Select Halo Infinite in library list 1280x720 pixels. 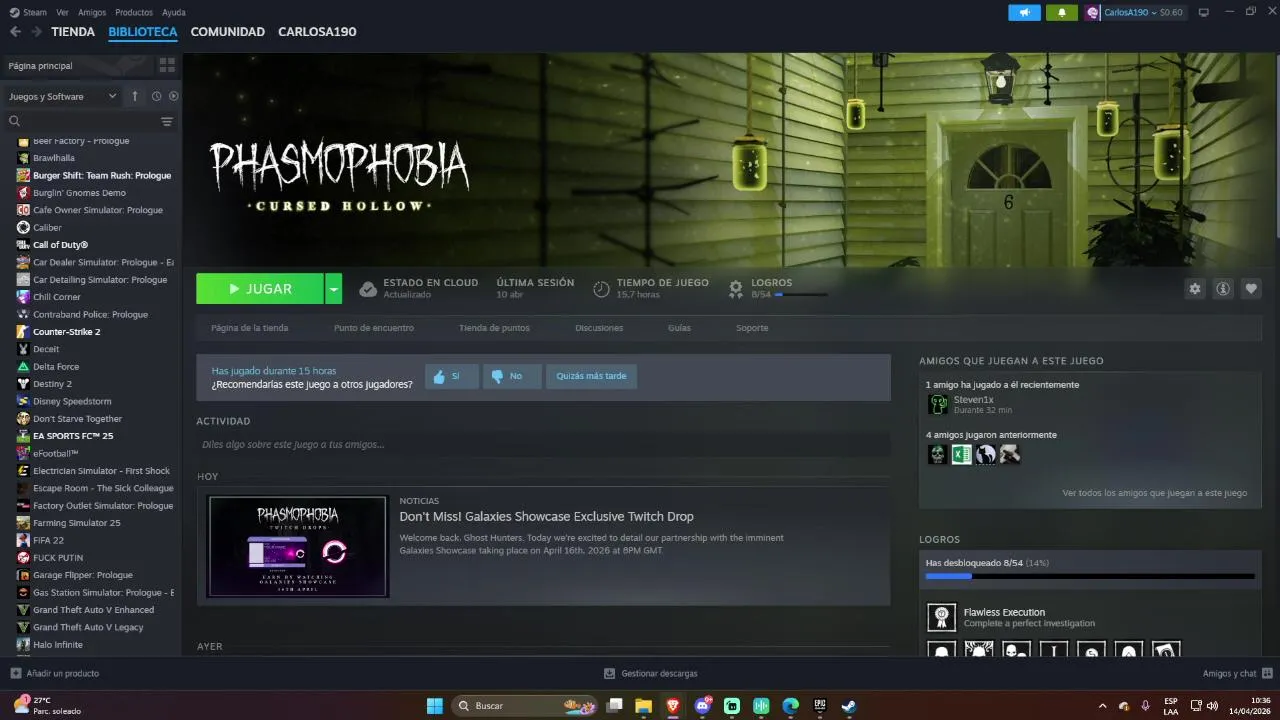click(57, 645)
